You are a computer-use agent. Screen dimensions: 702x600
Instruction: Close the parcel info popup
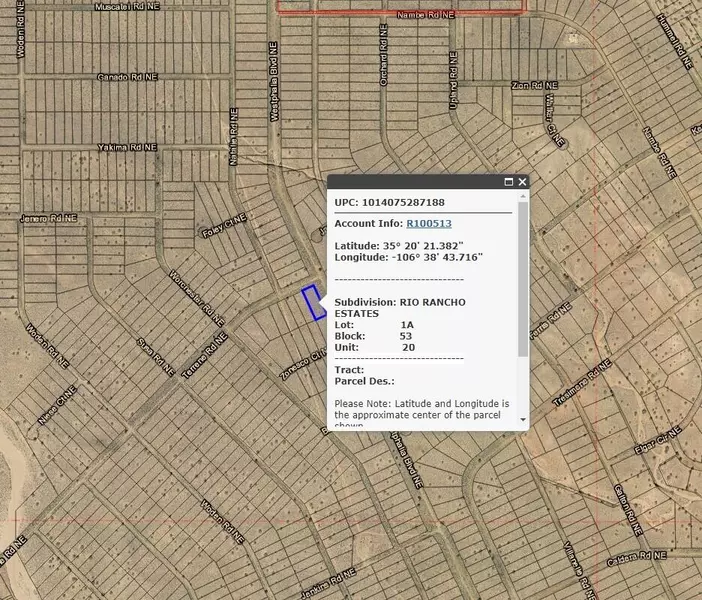522,182
